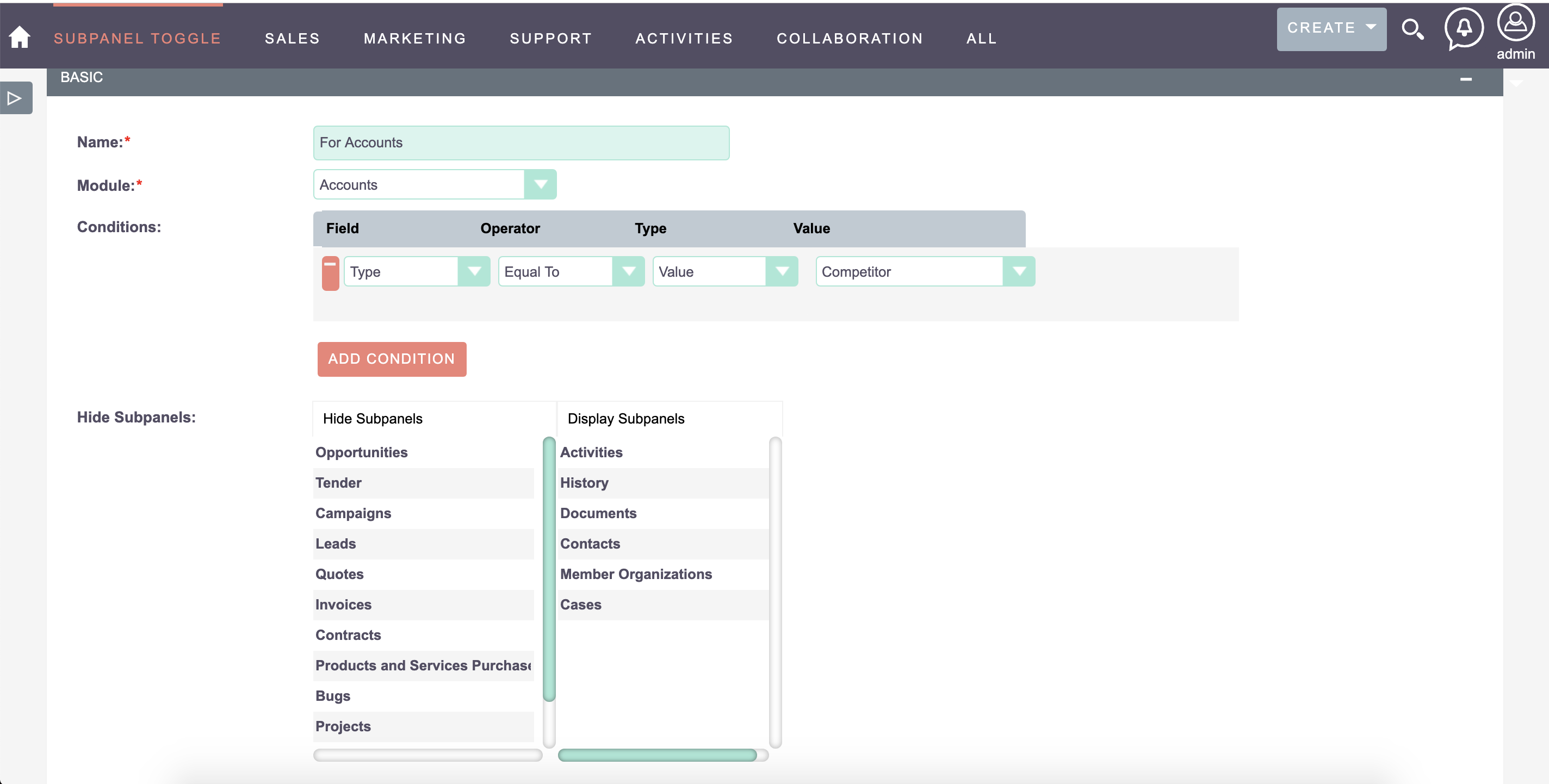Toggle visibility of Opportunities subpanel
The image size is (1549, 784).
click(x=362, y=452)
